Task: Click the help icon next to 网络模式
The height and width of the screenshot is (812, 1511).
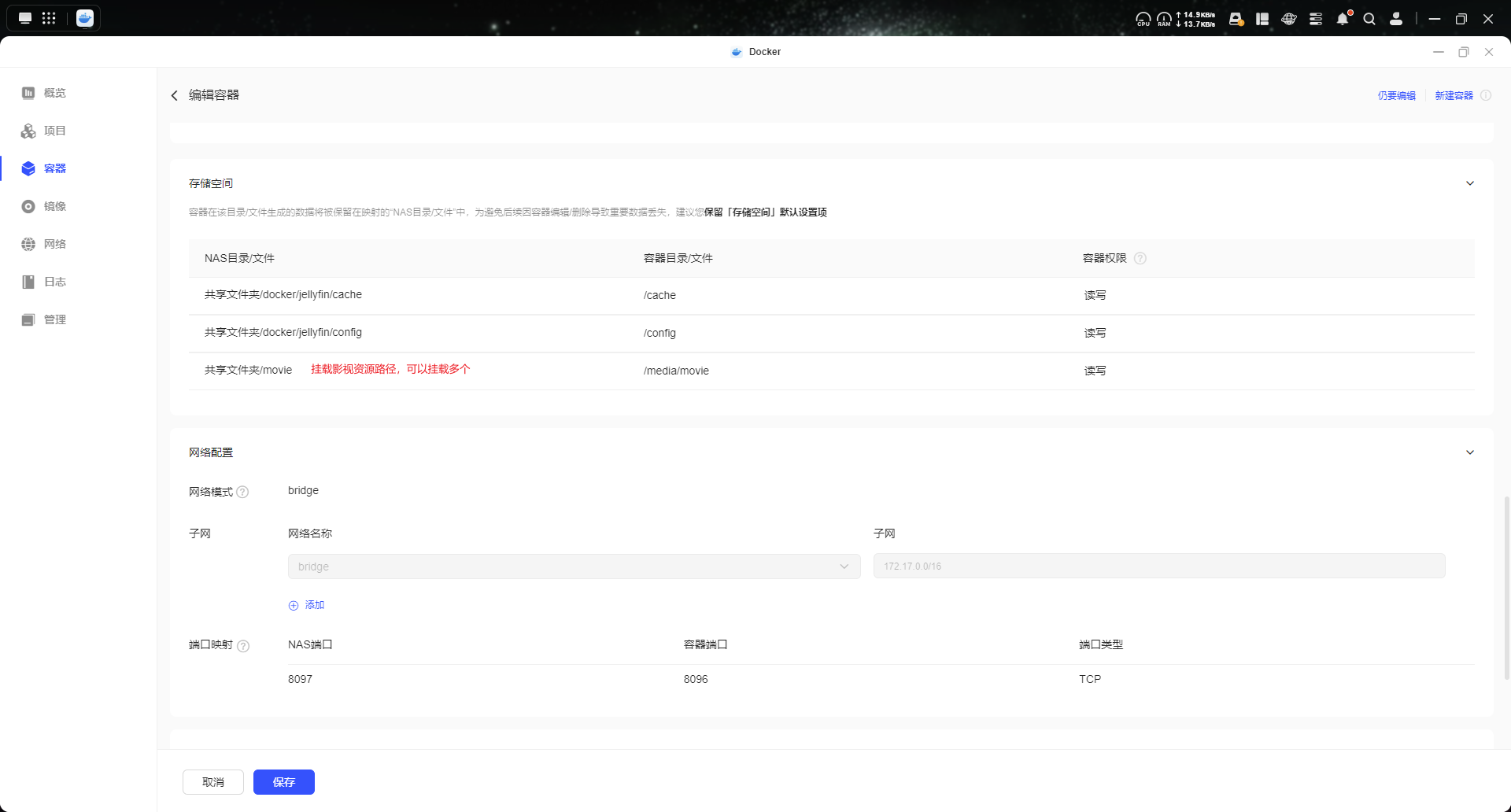Action: [x=242, y=492]
